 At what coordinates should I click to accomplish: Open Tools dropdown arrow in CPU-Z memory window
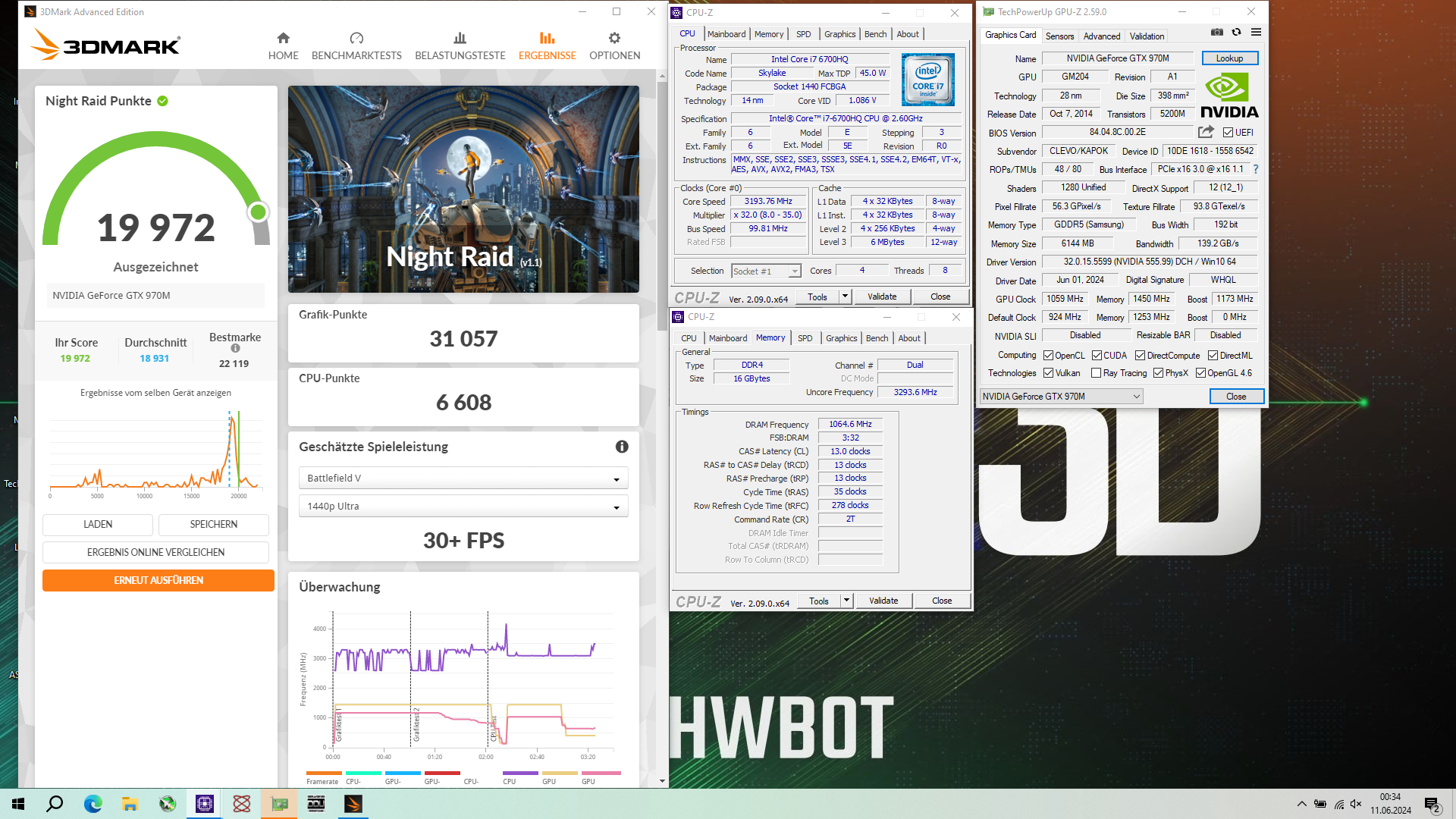[846, 601]
